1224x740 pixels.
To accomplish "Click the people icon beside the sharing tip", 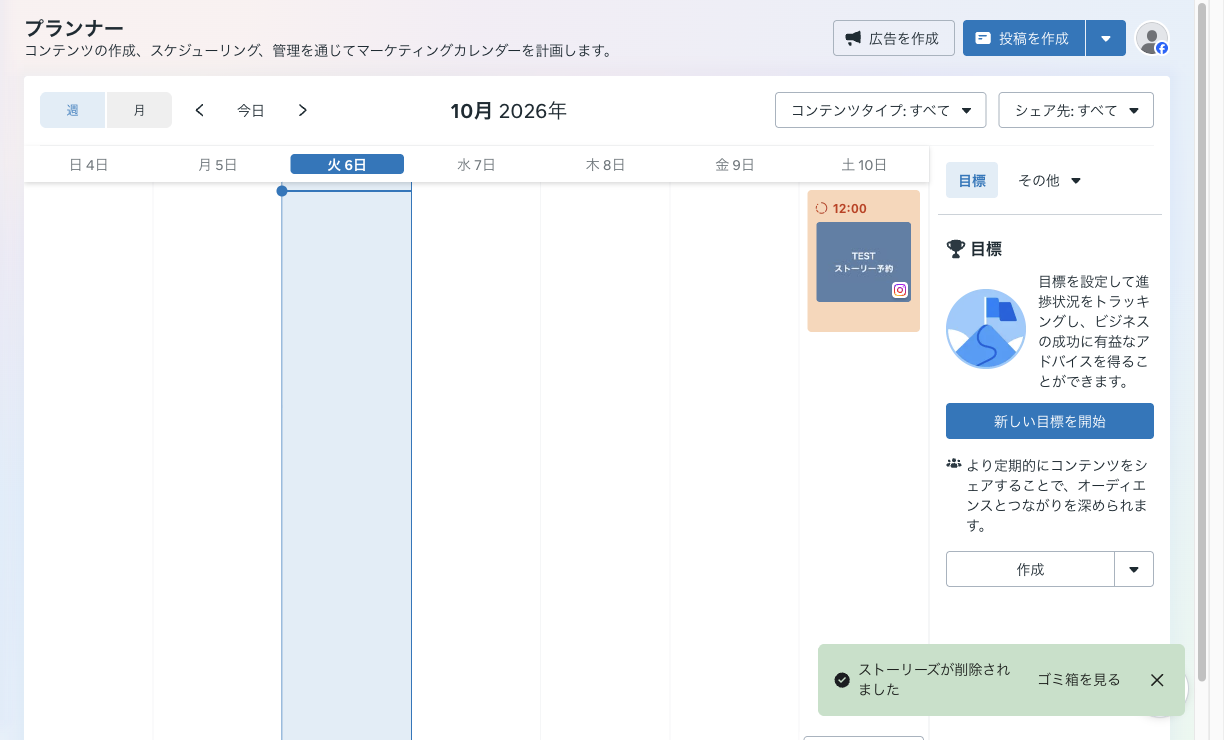I will click(954, 464).
